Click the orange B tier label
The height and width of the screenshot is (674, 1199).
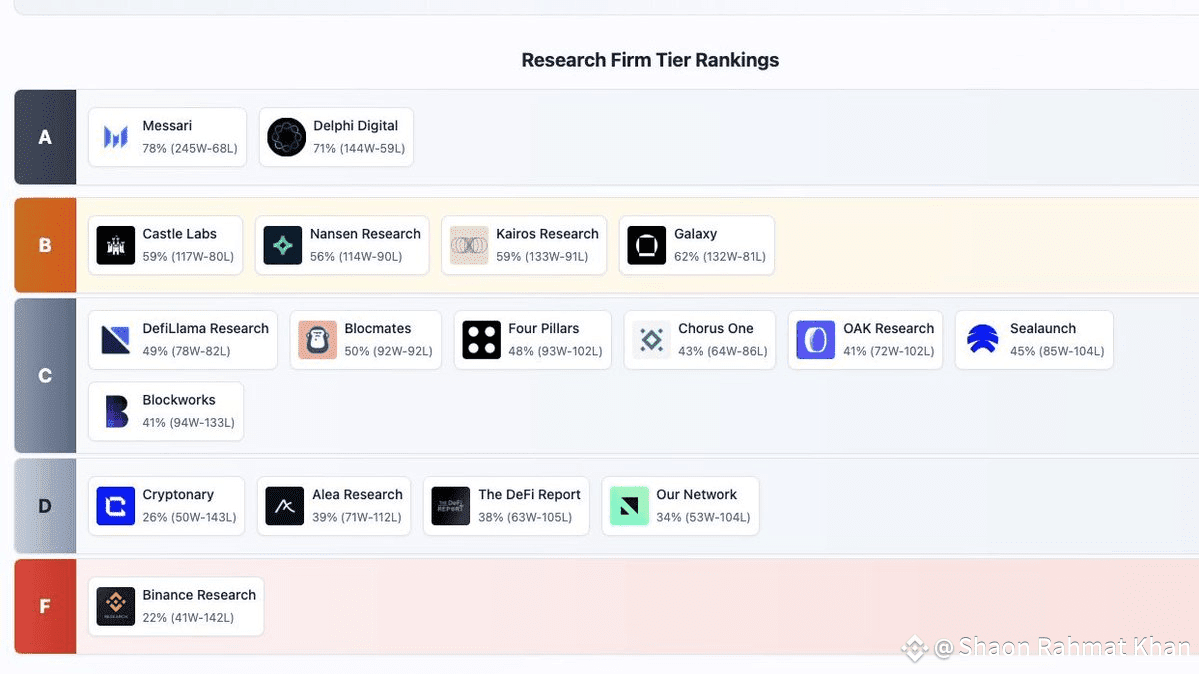point(45,246)
